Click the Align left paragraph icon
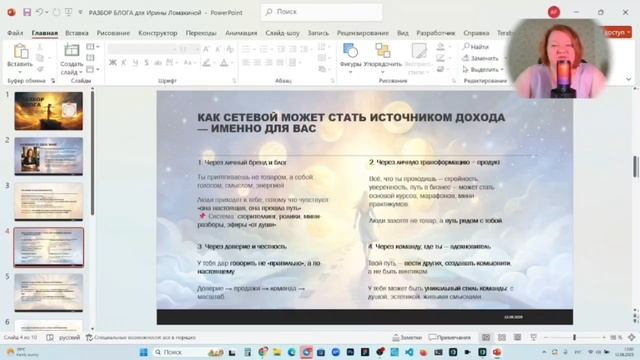The width and height of the screenshot is (640, 360). (x=246, y=62)
